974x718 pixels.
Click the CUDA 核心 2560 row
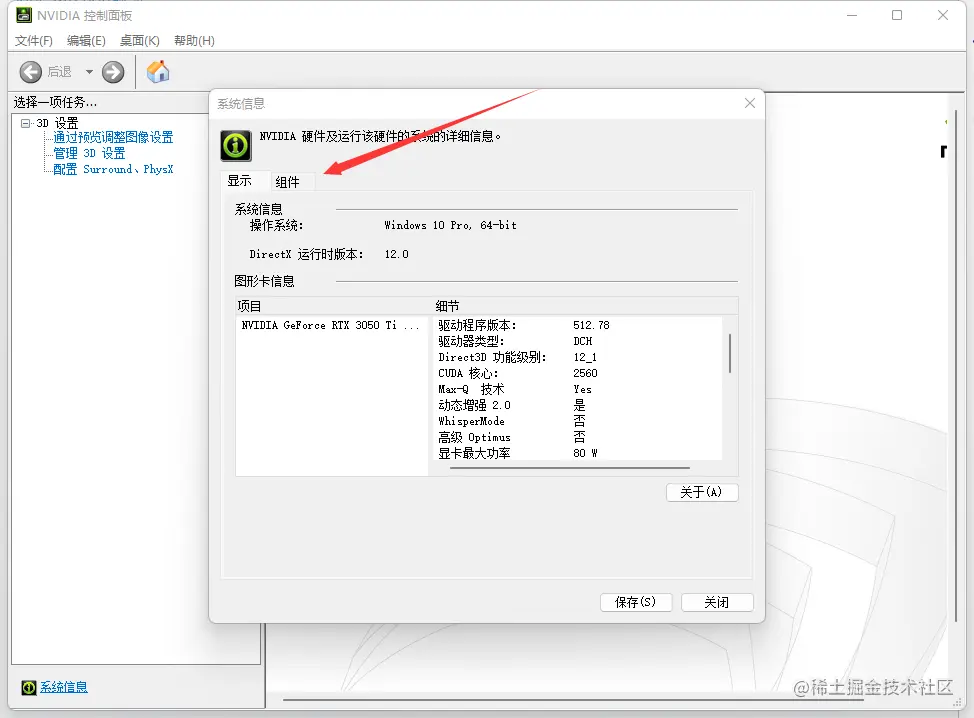pyautogui.click(x=579, y=373)
